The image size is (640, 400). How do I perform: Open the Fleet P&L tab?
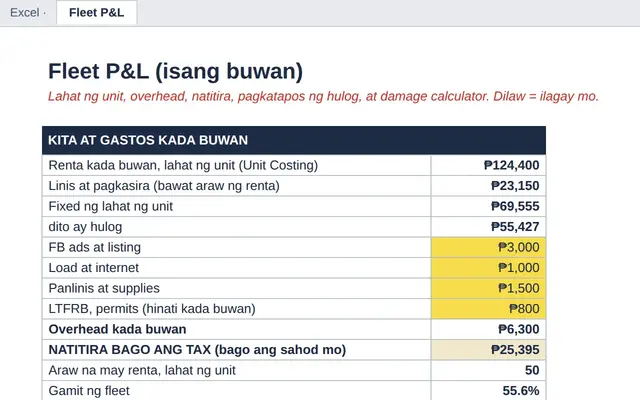pos(97,13)
